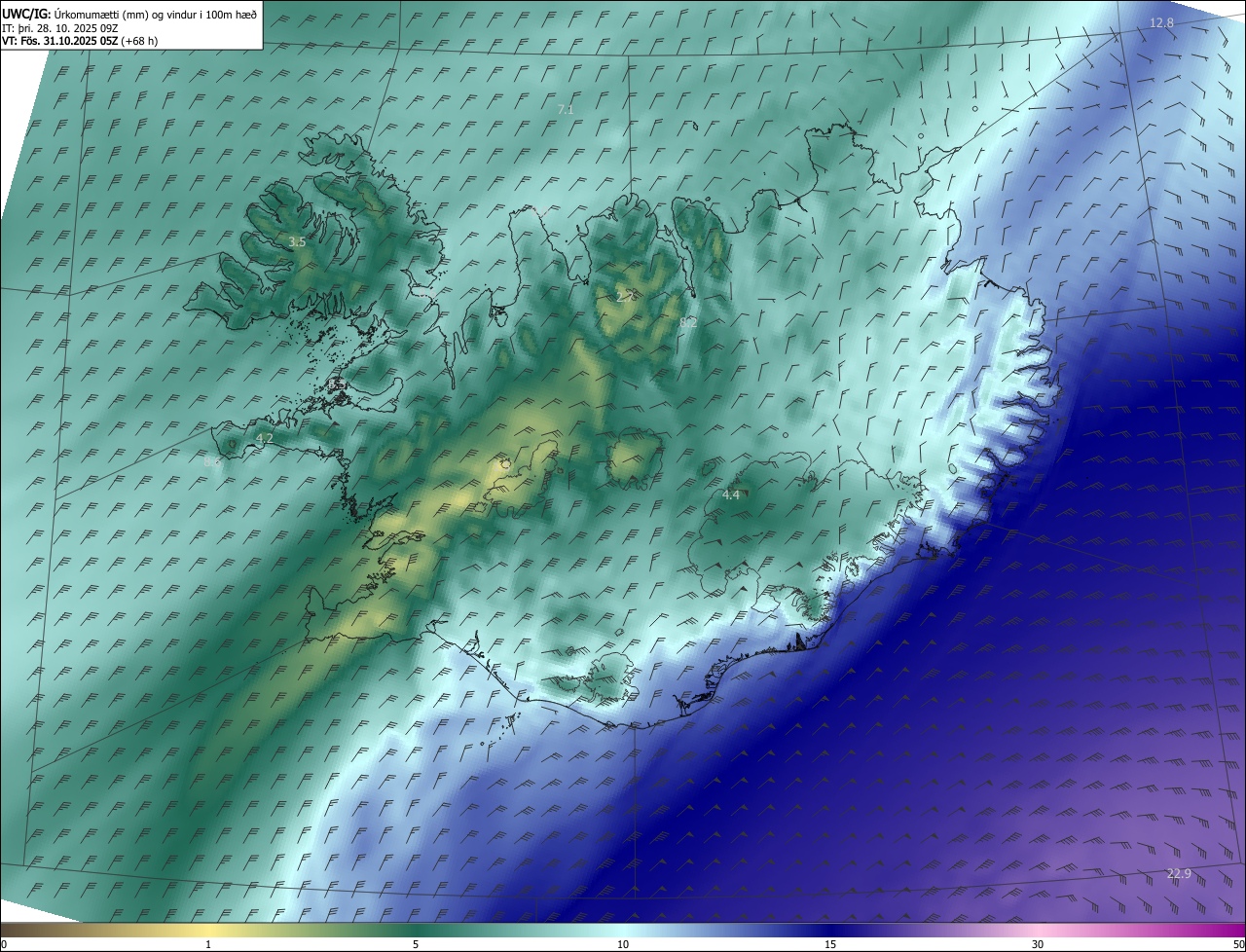Click the 'IT: þri. 28. 10. 2025 09Z' line
1246x952 pixels.
pyautogui.click(x=60, y=27)
